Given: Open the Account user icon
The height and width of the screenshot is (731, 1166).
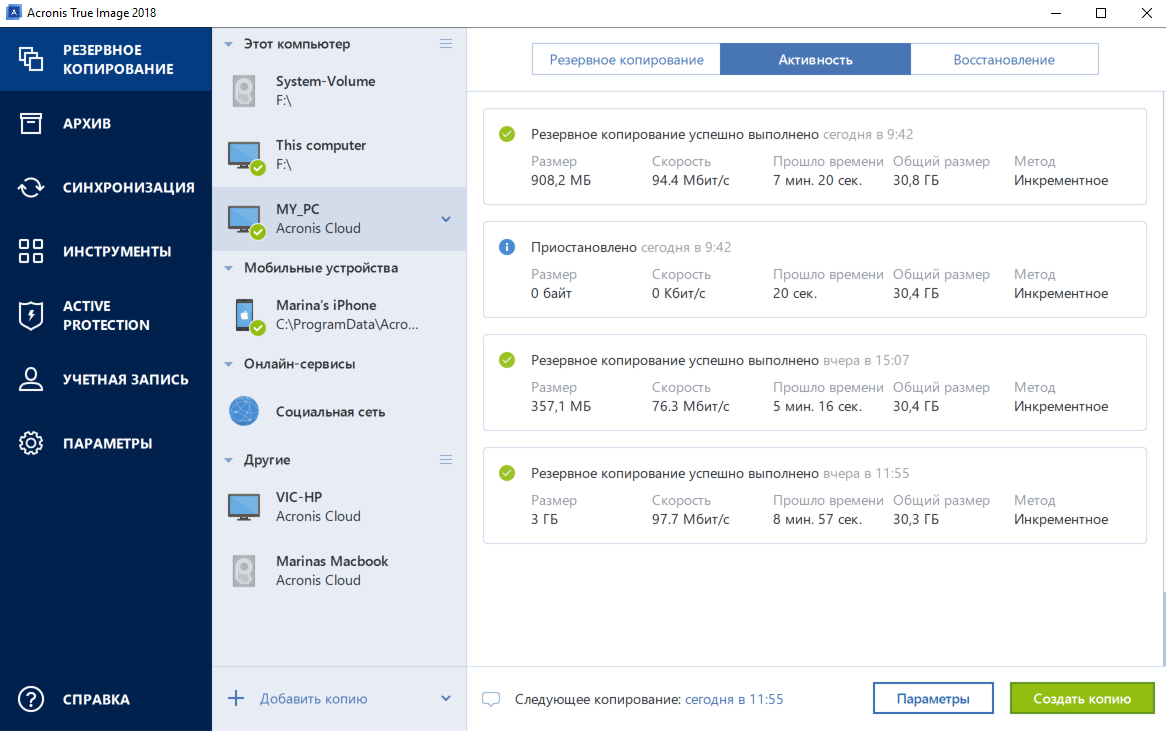Looking at the screenshot, I should pos(31,379).
